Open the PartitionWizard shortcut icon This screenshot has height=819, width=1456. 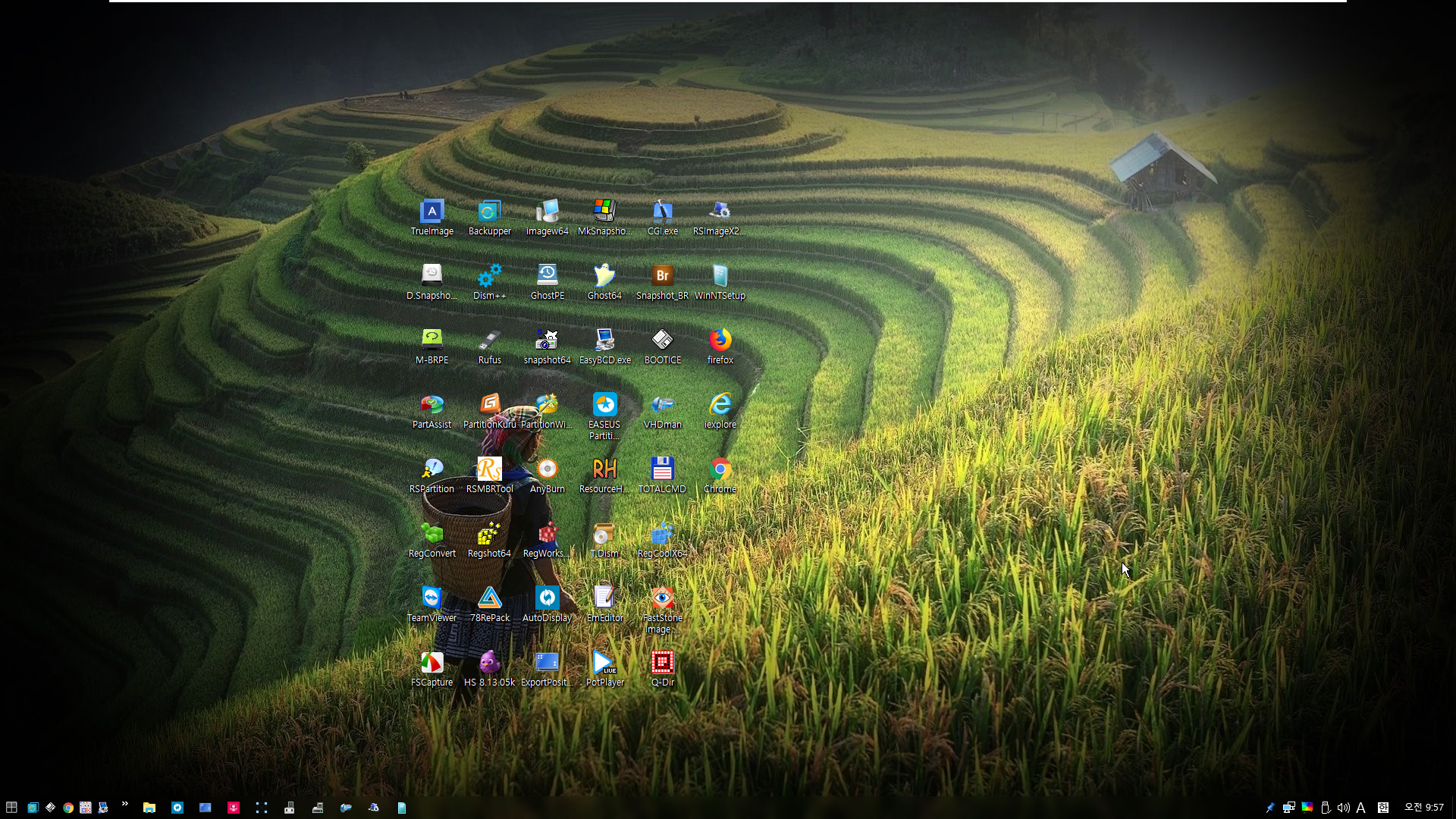(x=547, y=411)
